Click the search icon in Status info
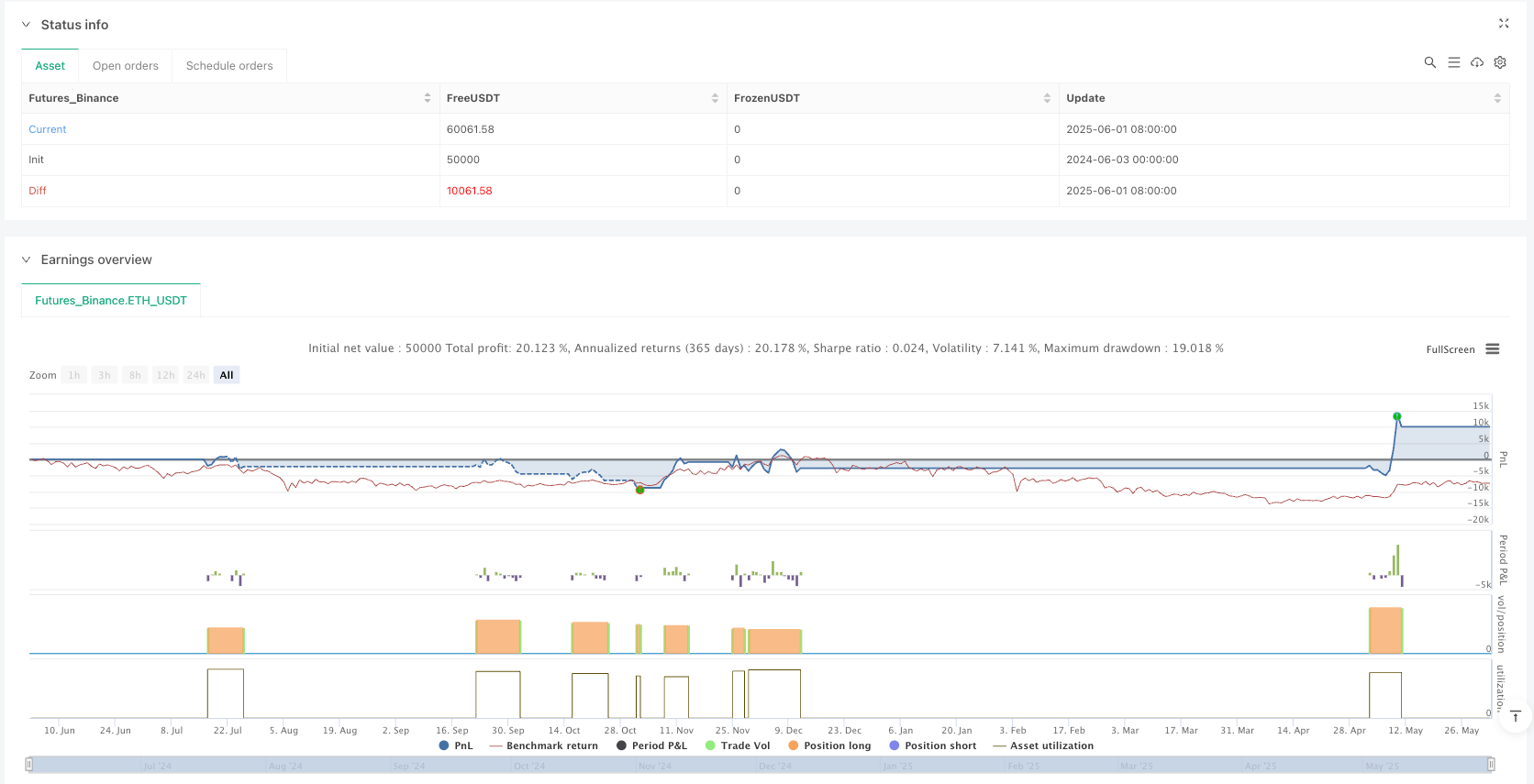Screen dimensions: 1534x784 pyautogui.click(x=1429, y=62)
